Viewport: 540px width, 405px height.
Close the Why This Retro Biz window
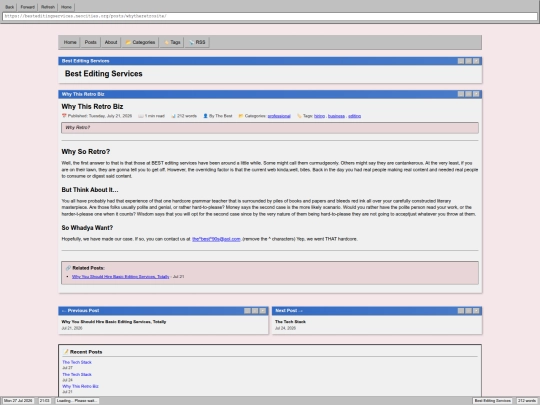coord(476,94)
